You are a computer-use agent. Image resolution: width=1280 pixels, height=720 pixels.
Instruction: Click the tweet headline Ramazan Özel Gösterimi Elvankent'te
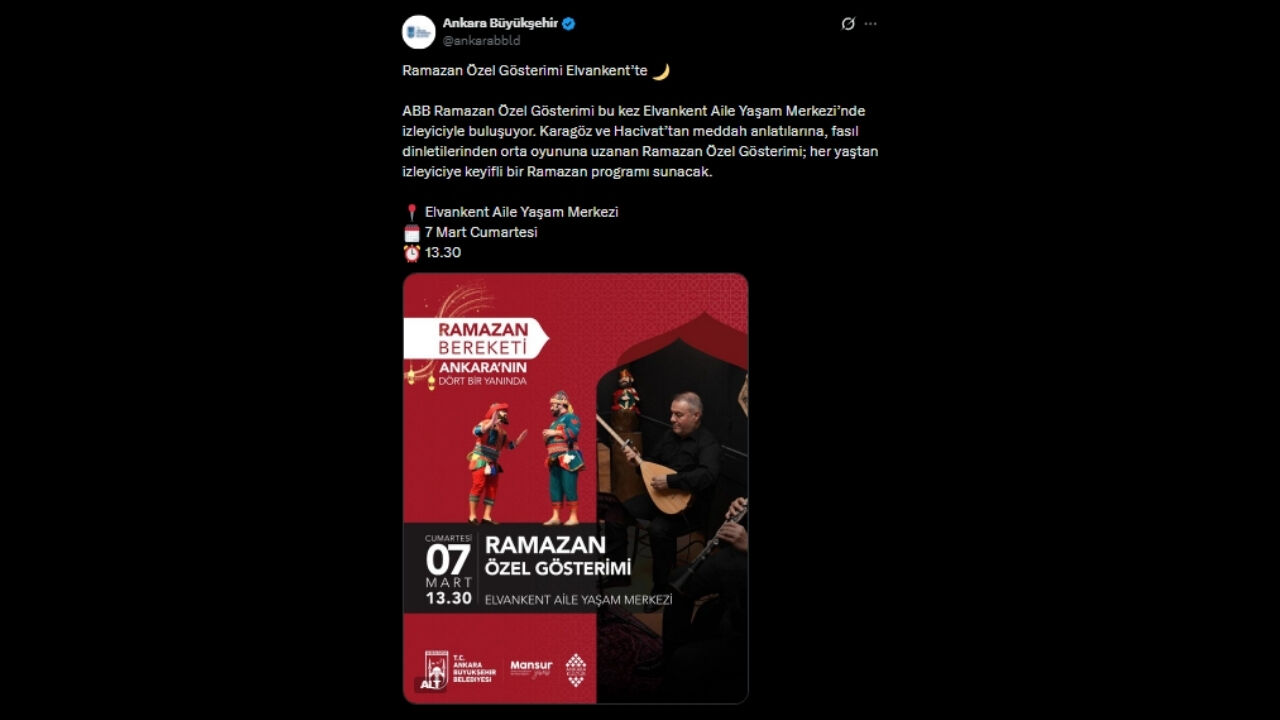coord(525,71)
